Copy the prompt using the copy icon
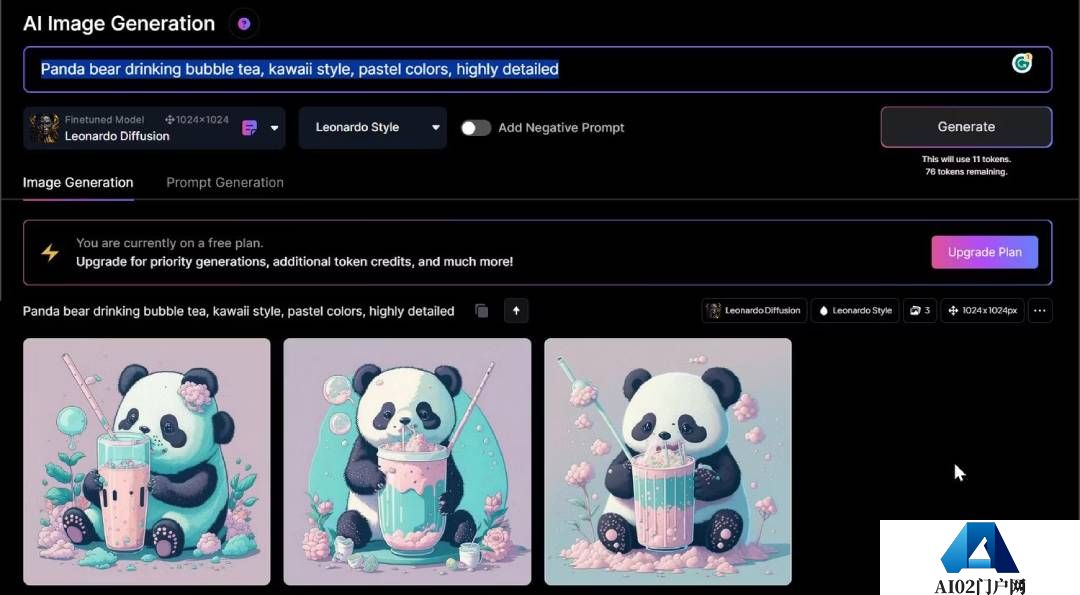1080x595 pixels. [481, 311]
